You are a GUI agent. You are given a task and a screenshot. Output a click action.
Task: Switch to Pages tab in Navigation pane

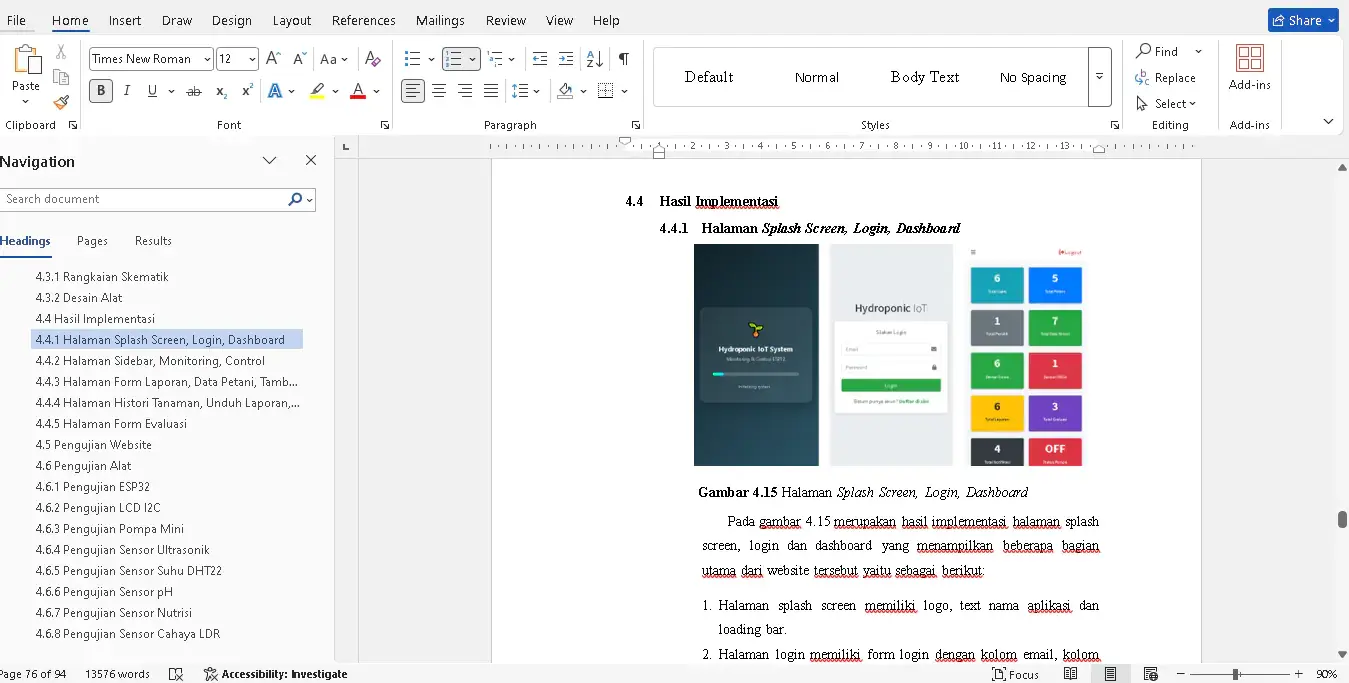click(x=92, y=241)
